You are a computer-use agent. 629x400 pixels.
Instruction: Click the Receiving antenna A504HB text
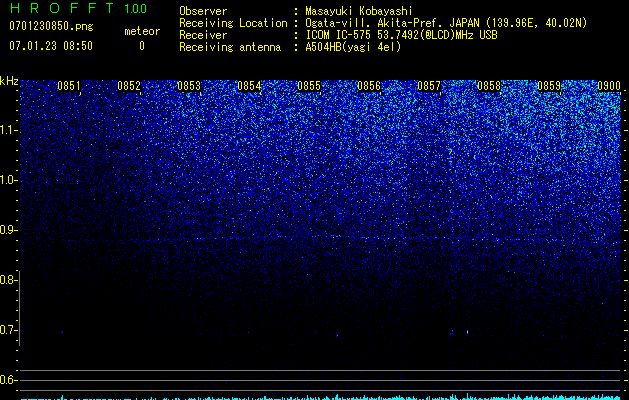point(290,47)
